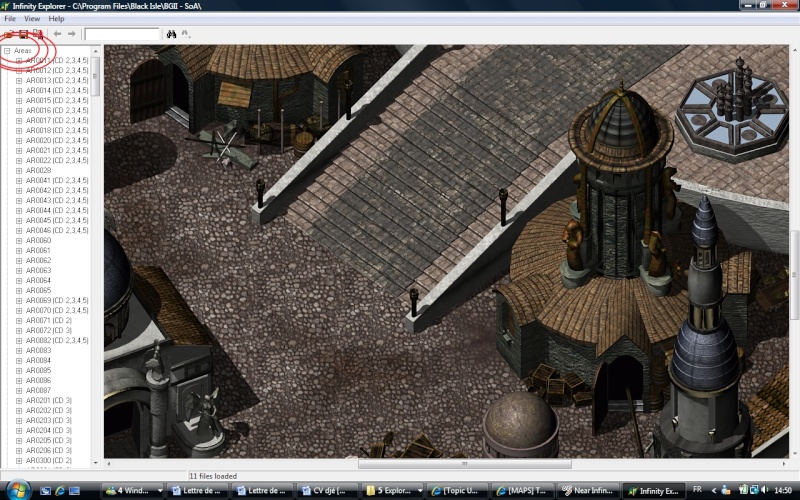Select tree item AR0202 (CD 3)

[49, 411]
